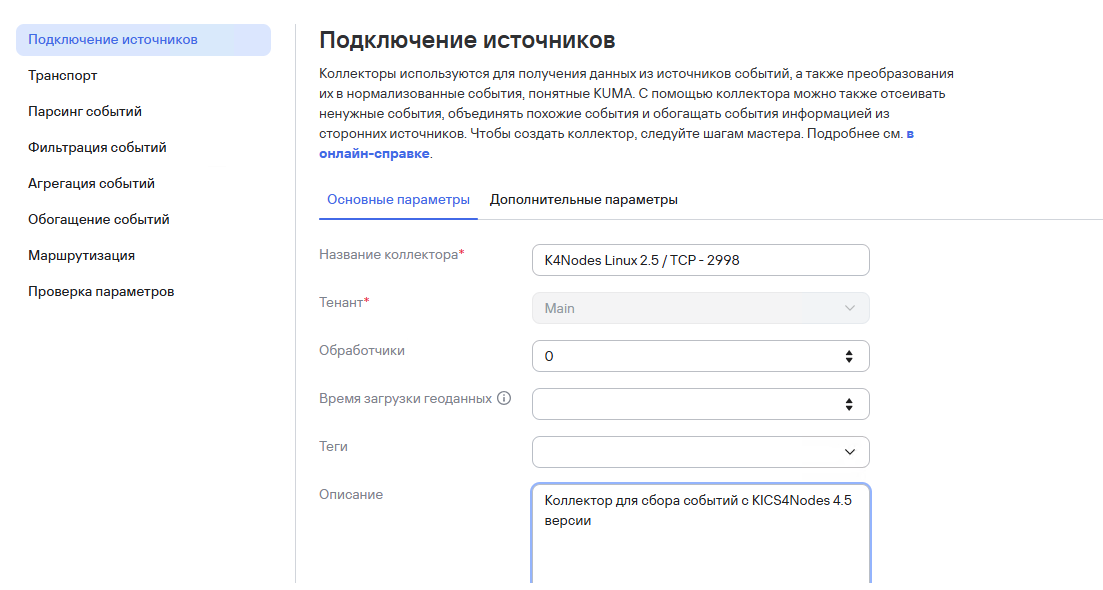The height and width of the screenshot is (590, 1103).
Task: Select Подключение источников in the sidebar
Action: (144, 40)
